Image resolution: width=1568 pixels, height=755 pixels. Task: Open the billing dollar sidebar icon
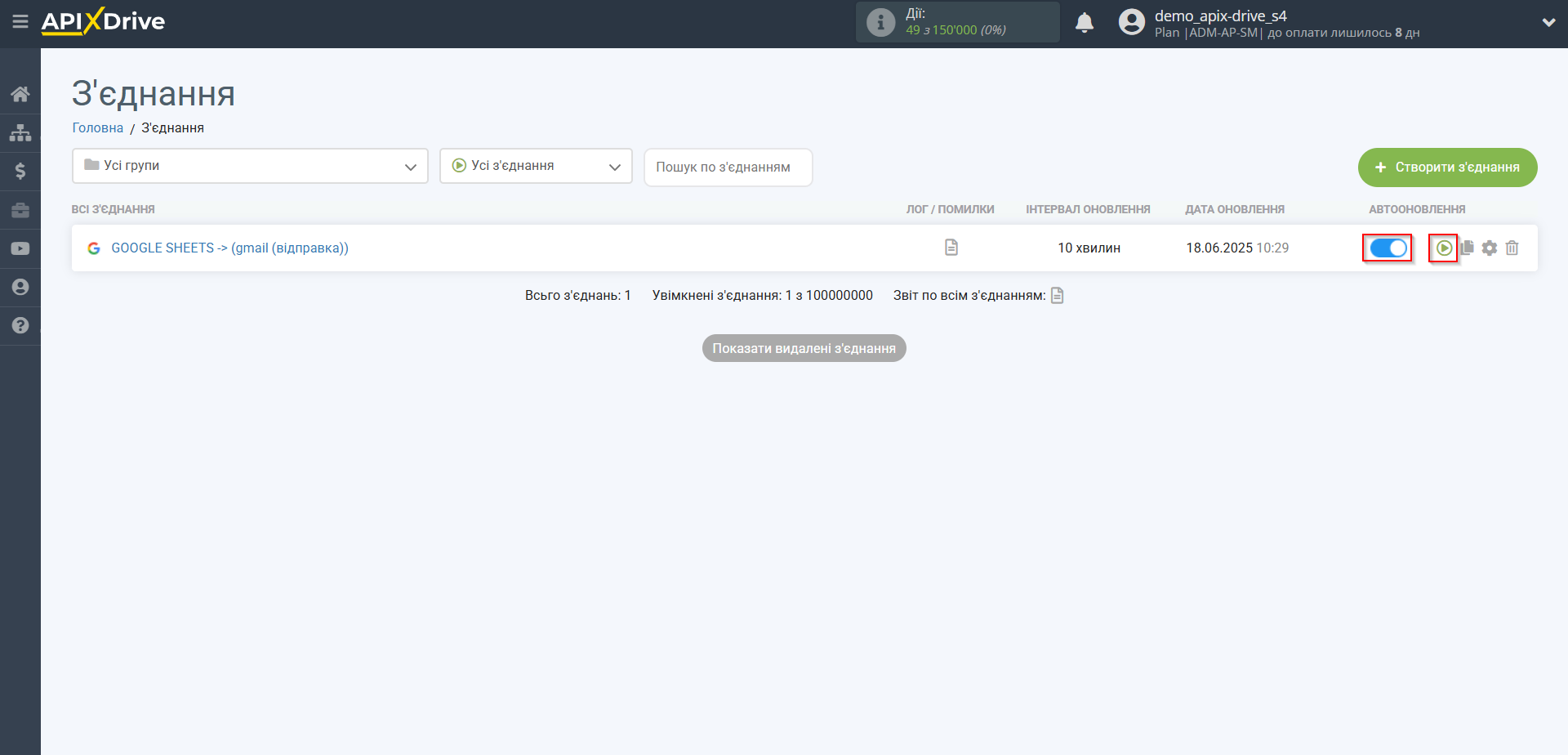coord(20,171)
